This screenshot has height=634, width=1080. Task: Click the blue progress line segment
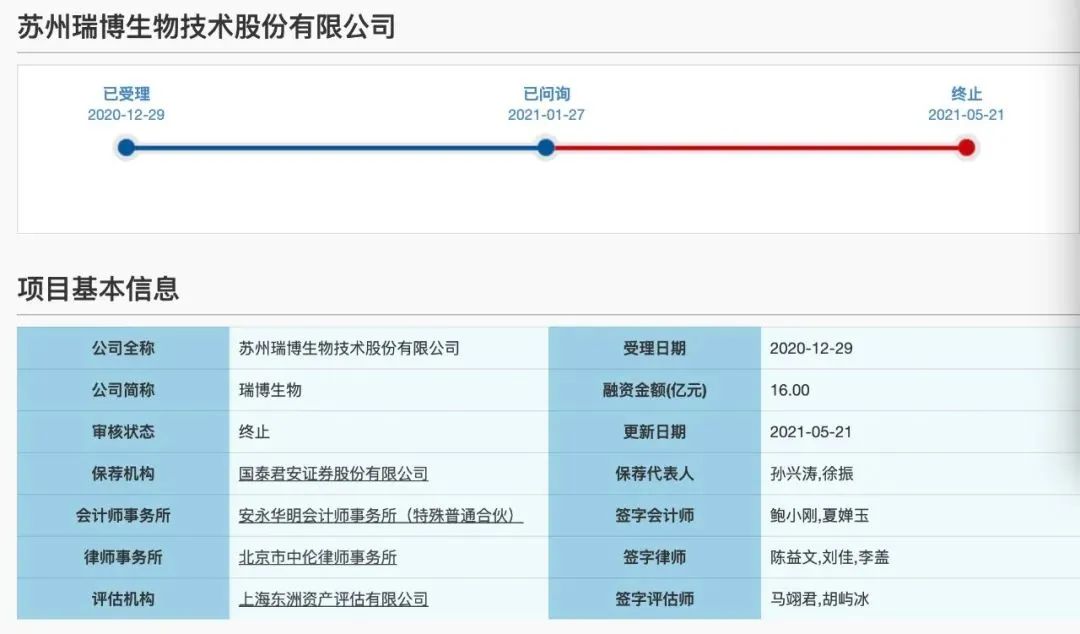[335, 148]
